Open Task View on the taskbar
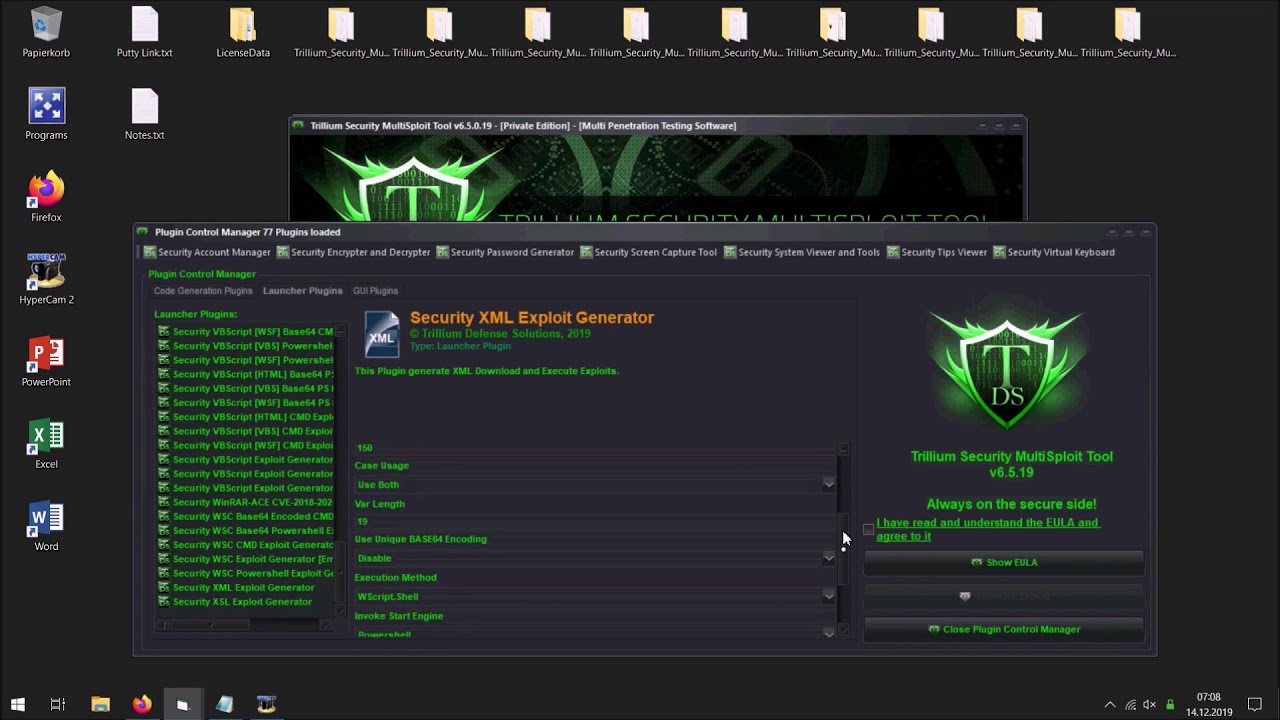The image size is (1280, 720). pos(58,704)
